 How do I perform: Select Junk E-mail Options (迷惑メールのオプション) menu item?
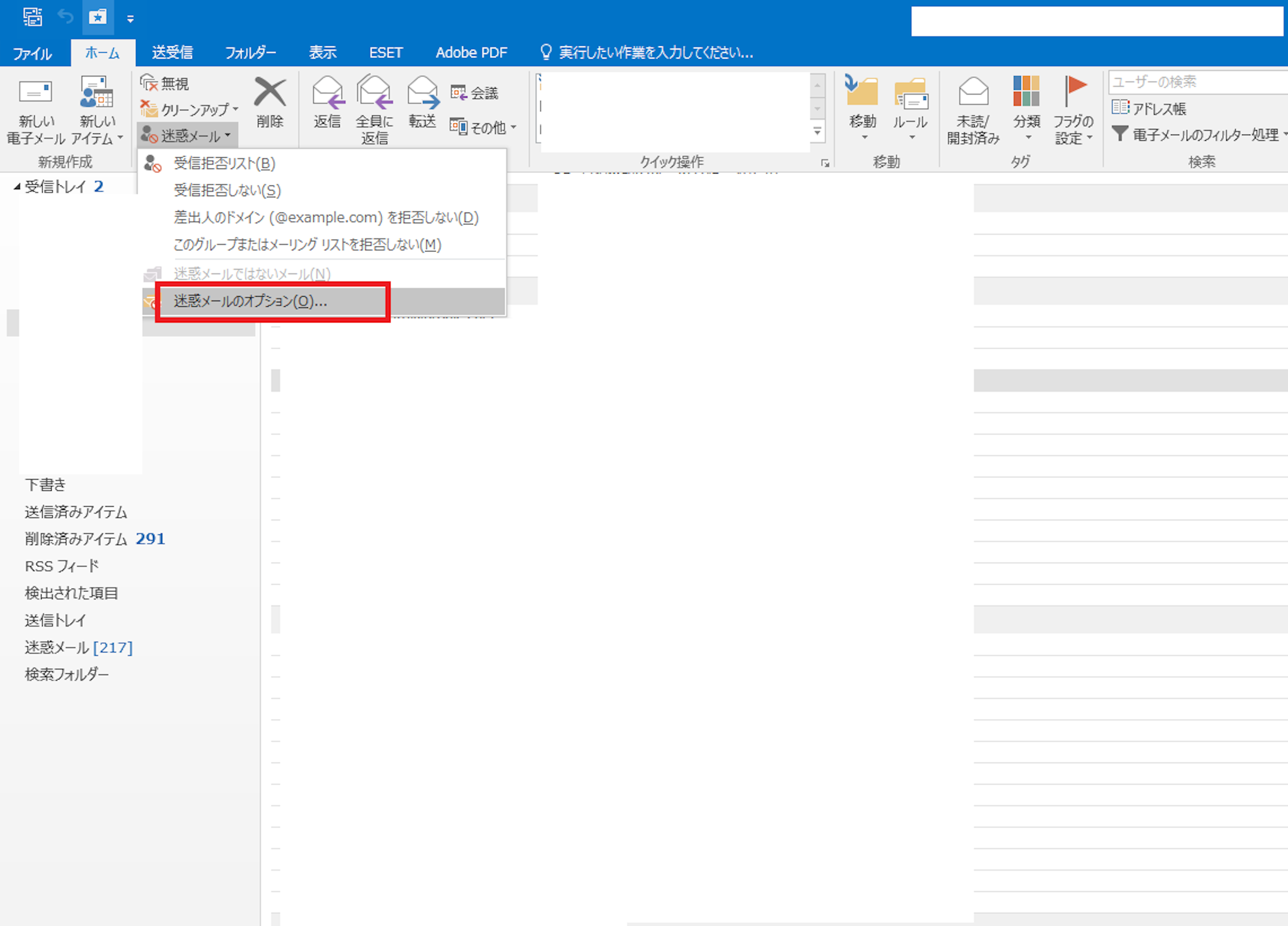(x=250, y=301)
